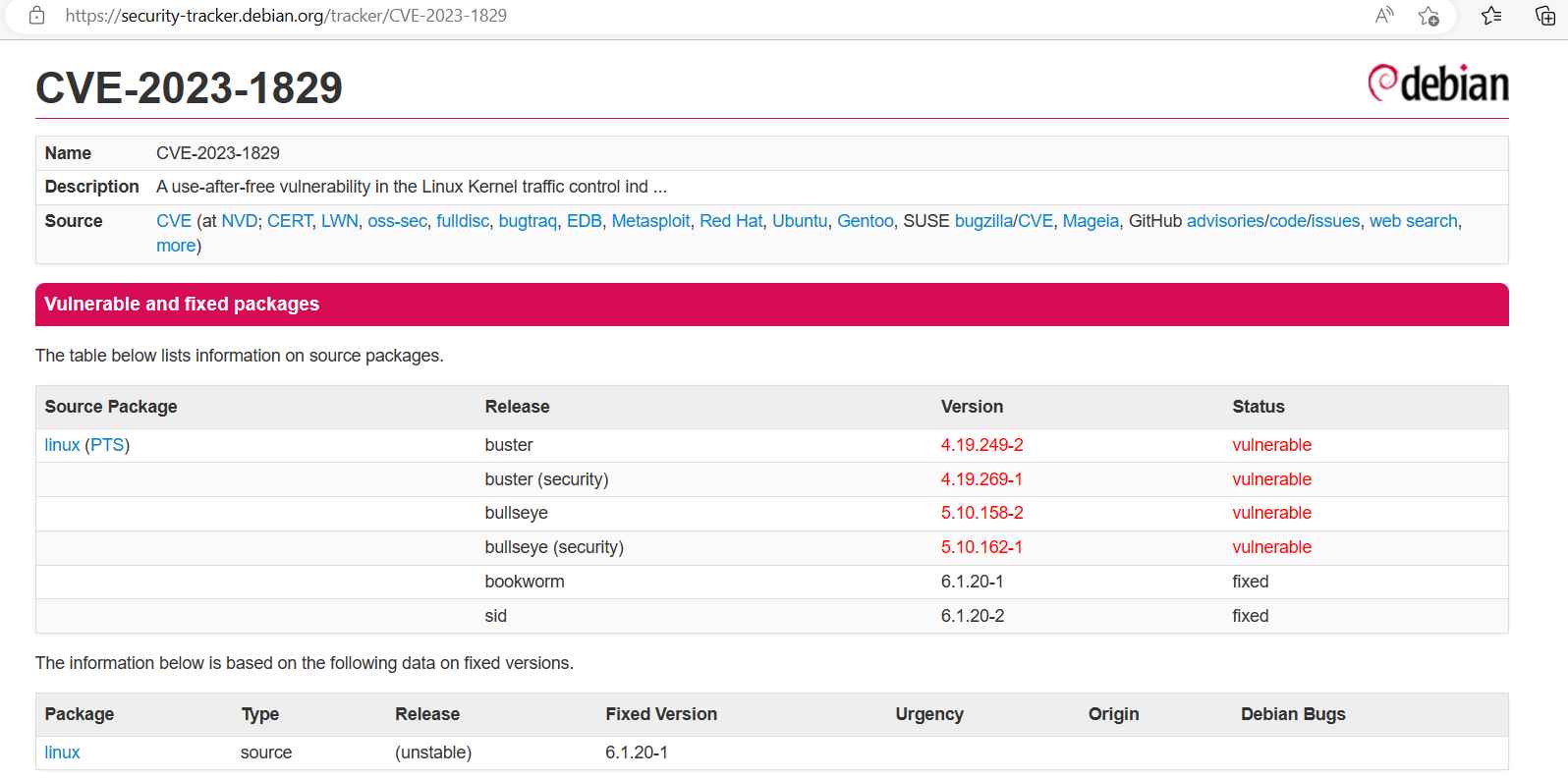1568x781 pixels.
Task: Click version 5.10.162-1 cell
Action: (x=981, y=547)
